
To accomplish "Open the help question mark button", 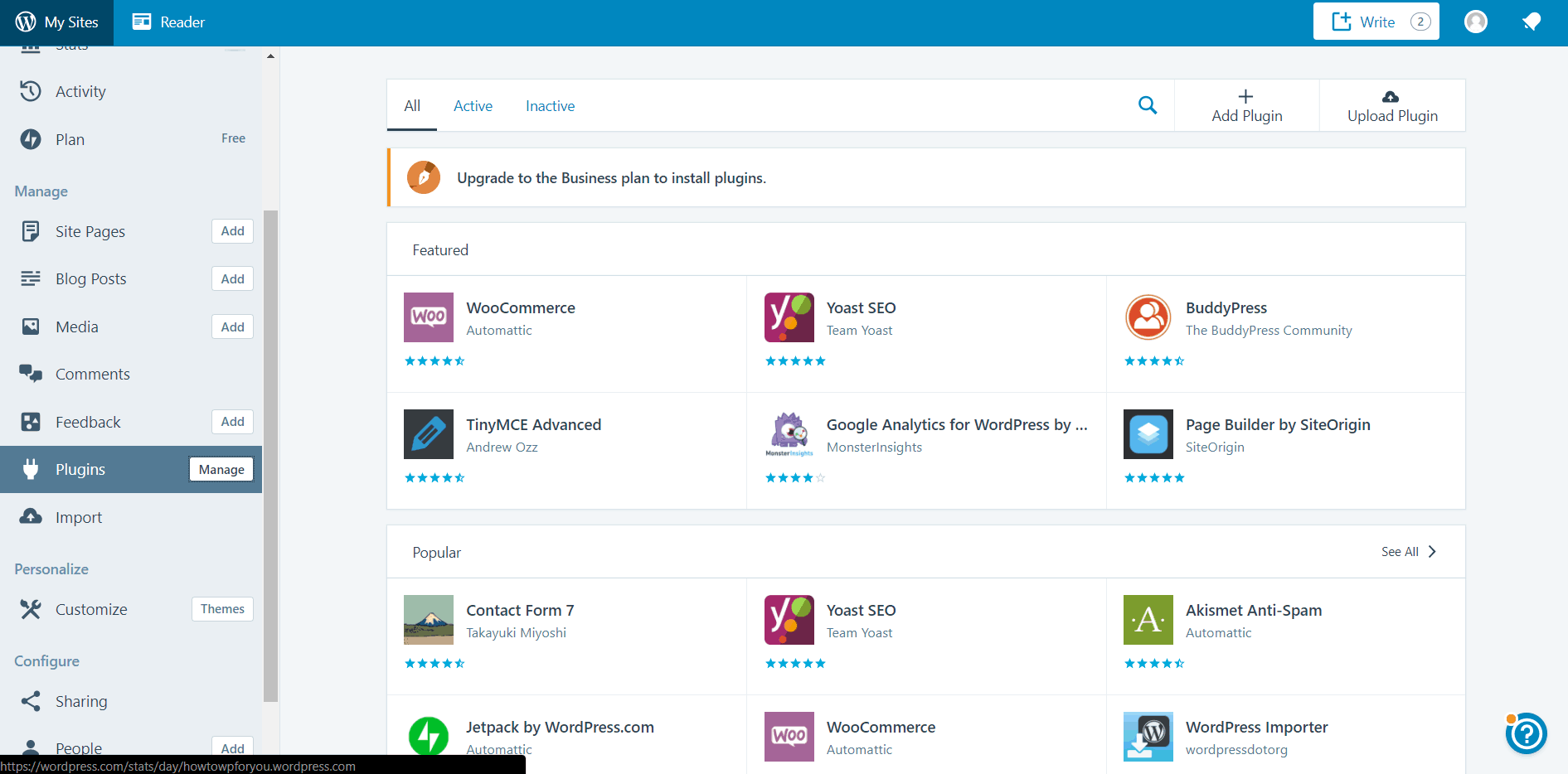I will 1527,733.
